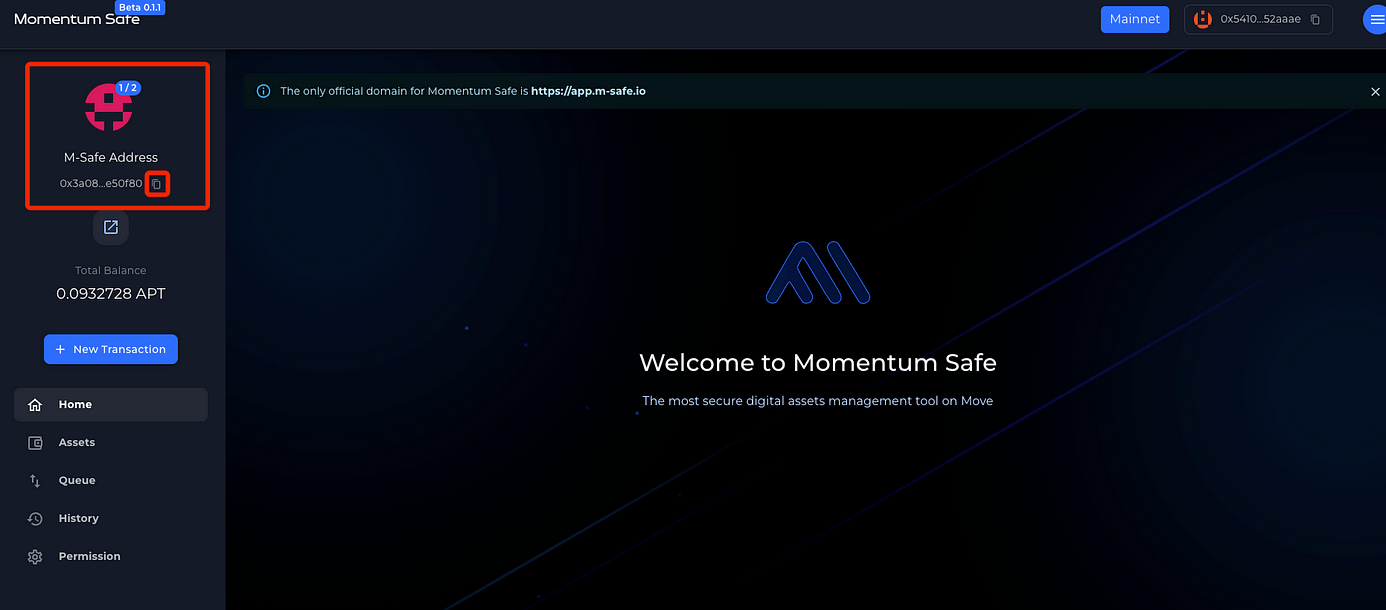Start a New Transaction
This screenshot has width=1386, height=610.
pos(111,349)
